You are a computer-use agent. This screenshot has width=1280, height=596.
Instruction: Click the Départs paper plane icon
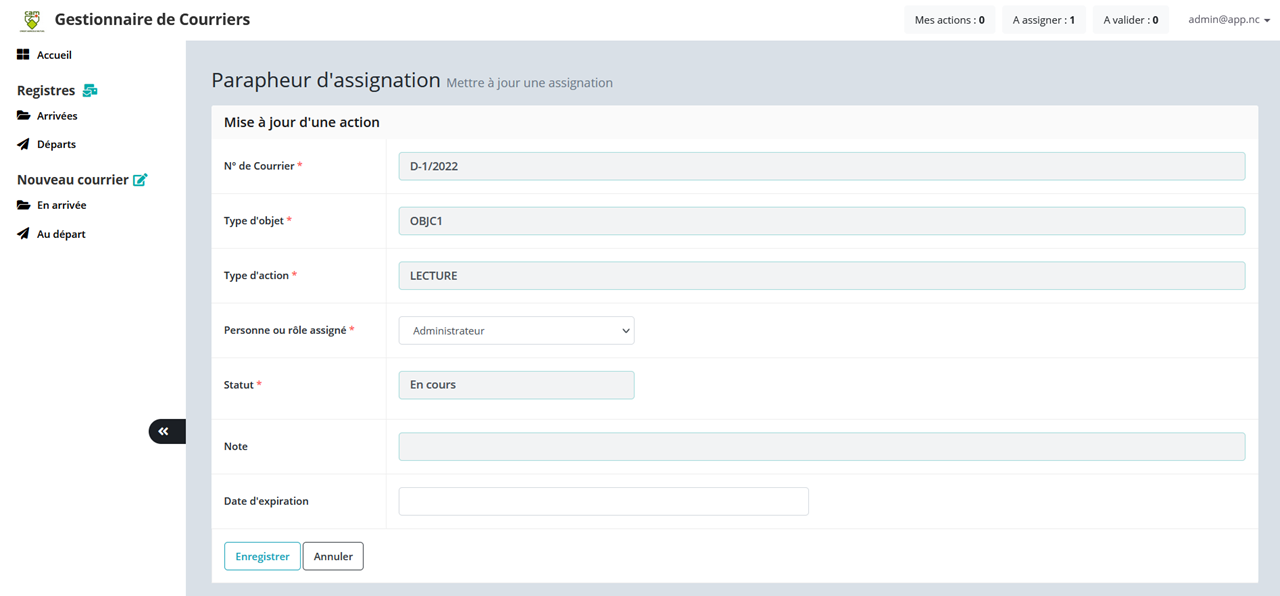tap(23, 144)
